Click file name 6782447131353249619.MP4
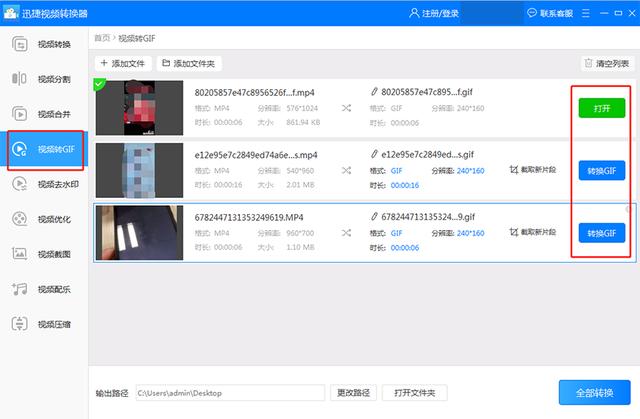 click(x=249, y=217)
